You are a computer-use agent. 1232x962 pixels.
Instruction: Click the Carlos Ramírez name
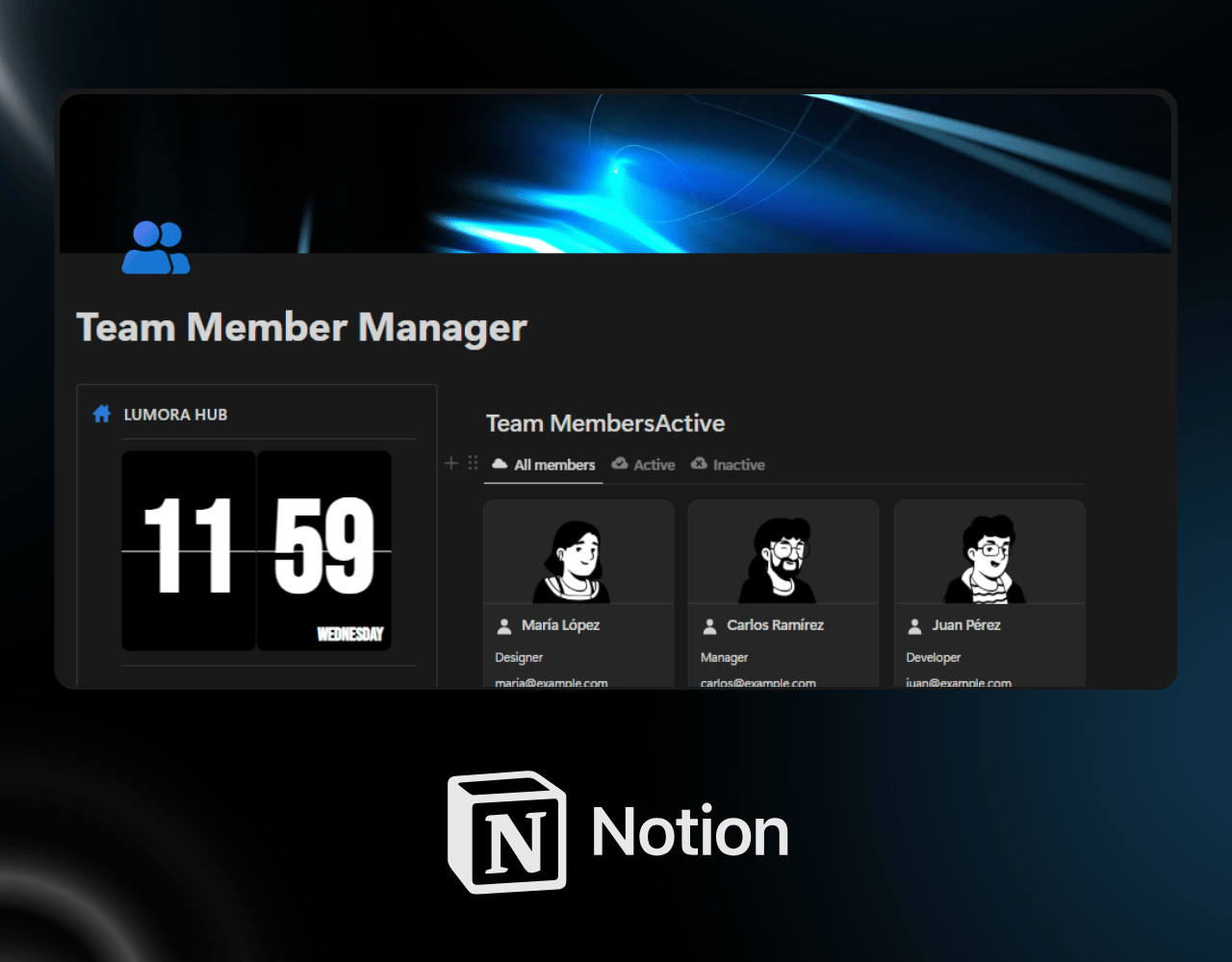click(775, 625)
